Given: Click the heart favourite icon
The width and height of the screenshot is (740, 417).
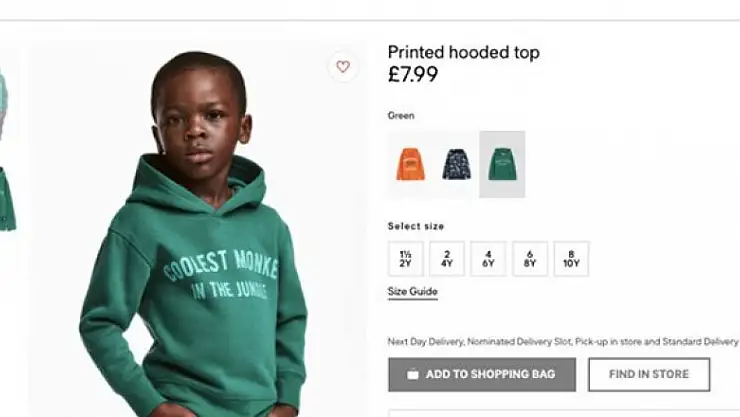Looking at the screenshot, I should point(343,67).
